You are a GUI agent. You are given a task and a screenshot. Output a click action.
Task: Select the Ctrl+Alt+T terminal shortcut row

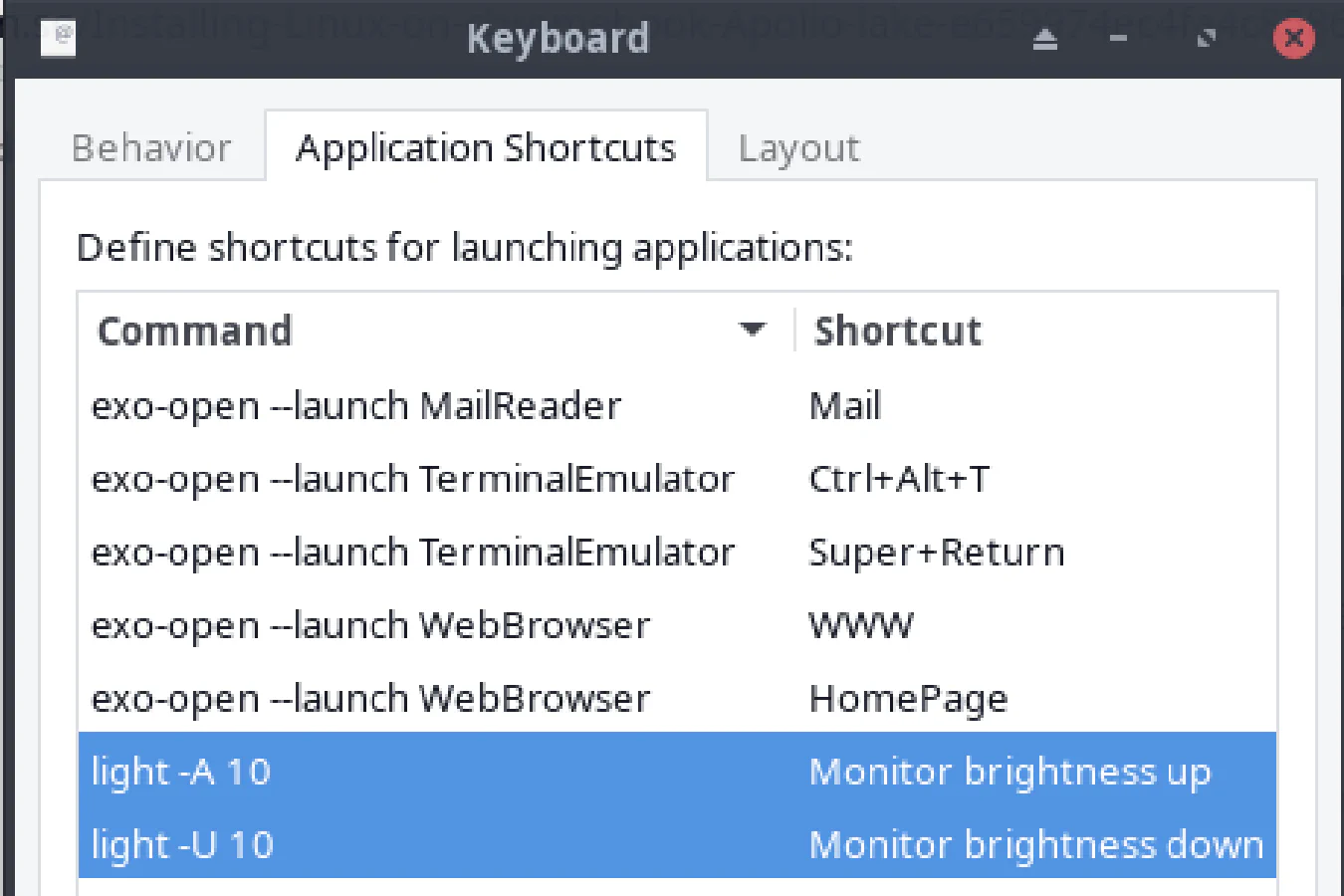click(x=398, y=479)
